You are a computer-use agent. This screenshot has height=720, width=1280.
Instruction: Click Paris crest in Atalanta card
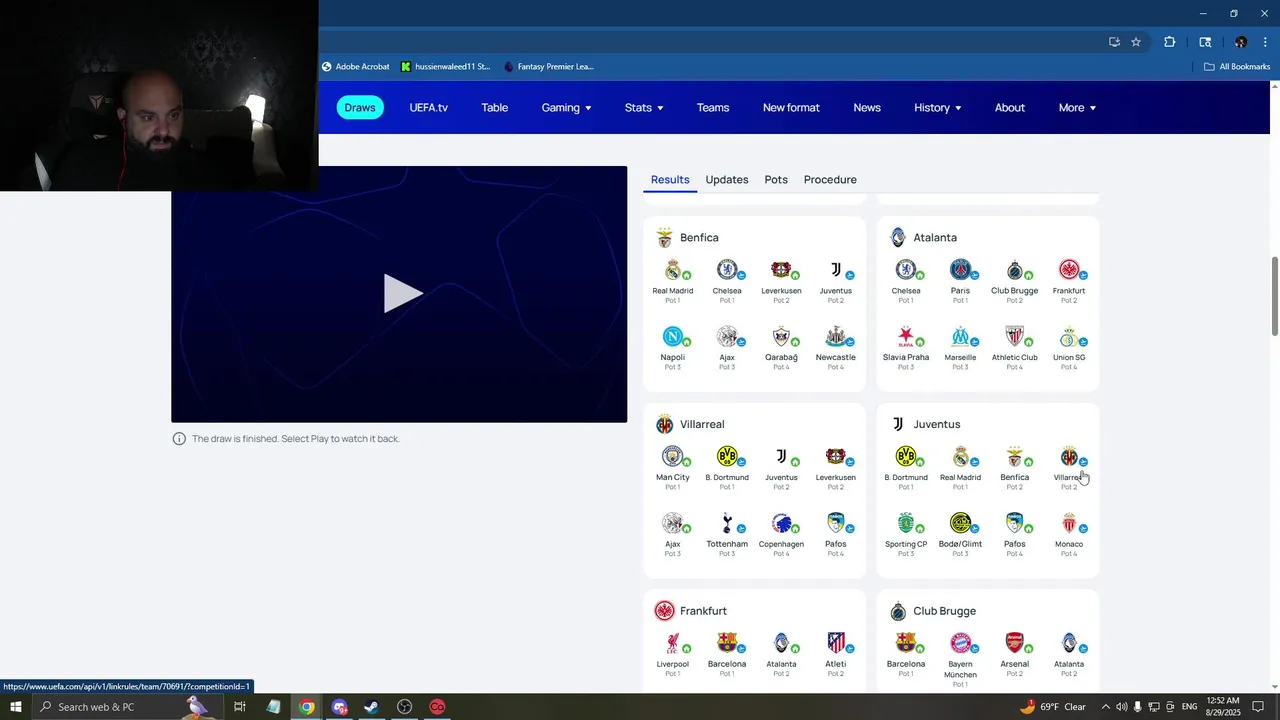tap(960, 270)
